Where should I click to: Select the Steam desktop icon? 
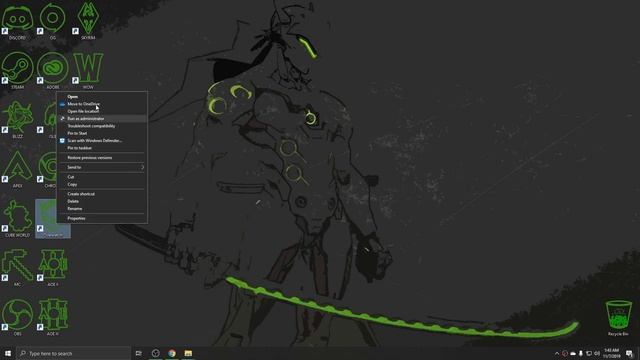tap(17, 71)
